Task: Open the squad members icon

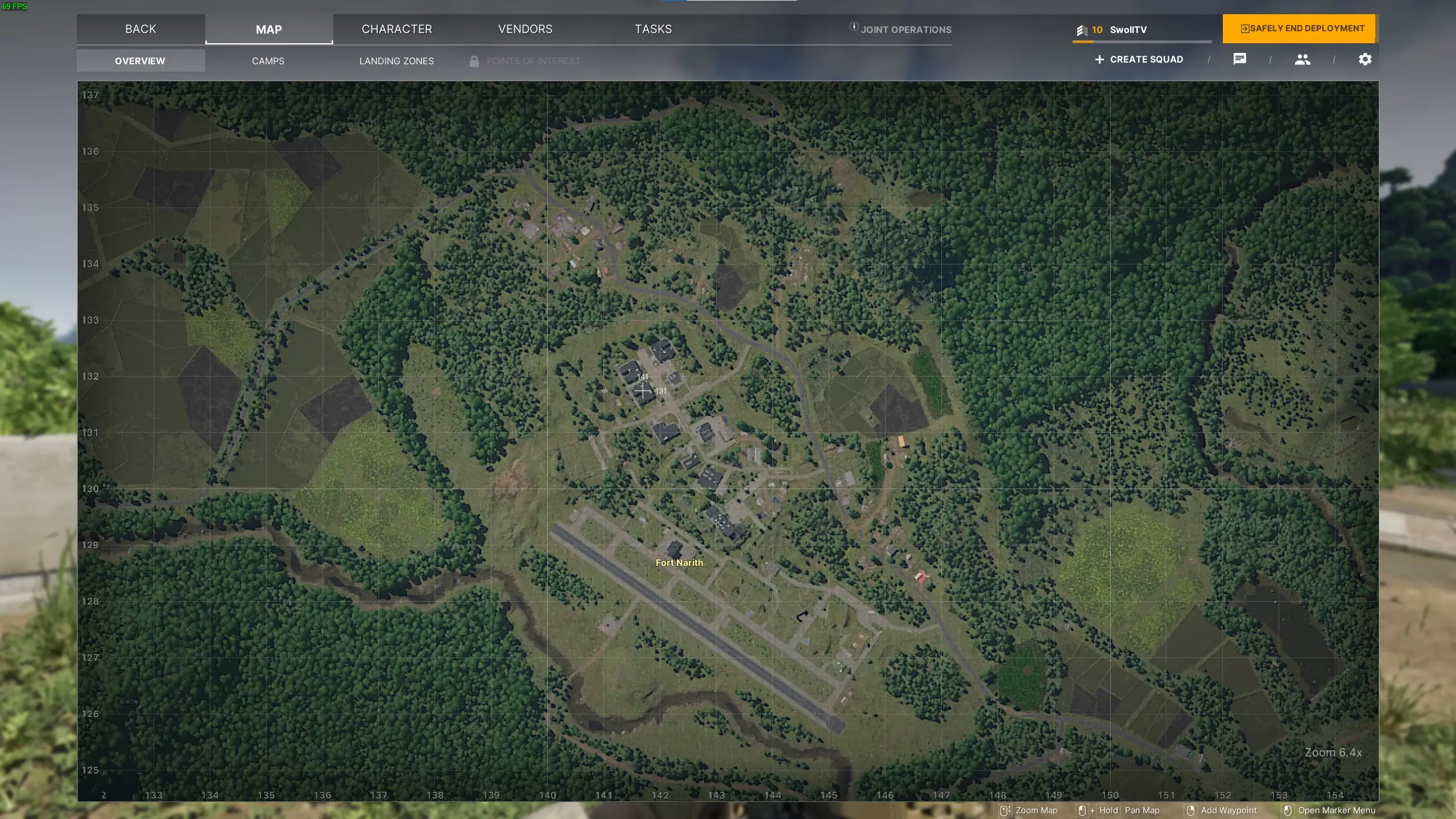Action: click(1302, 59)
